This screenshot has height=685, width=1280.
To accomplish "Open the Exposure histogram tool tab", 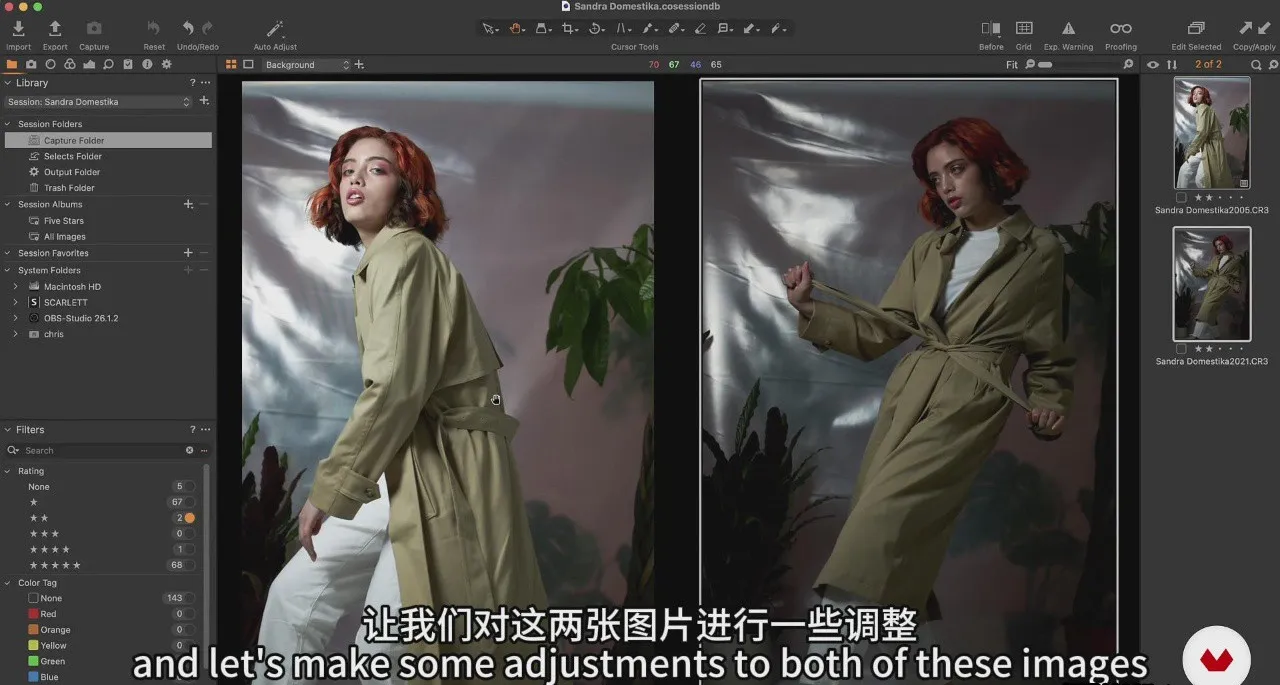I will 89,65.
